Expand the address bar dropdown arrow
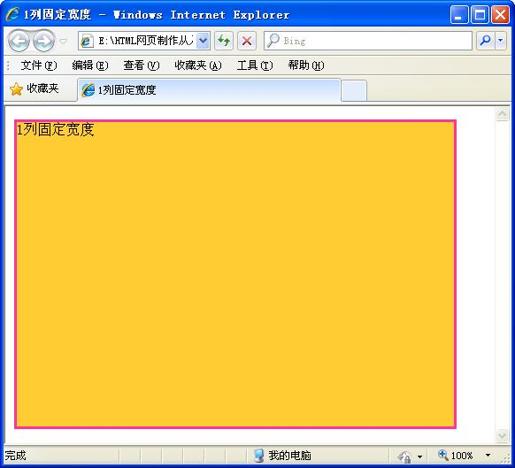The height and width of the screenshot is (468, 515). (x=203, y=41)
